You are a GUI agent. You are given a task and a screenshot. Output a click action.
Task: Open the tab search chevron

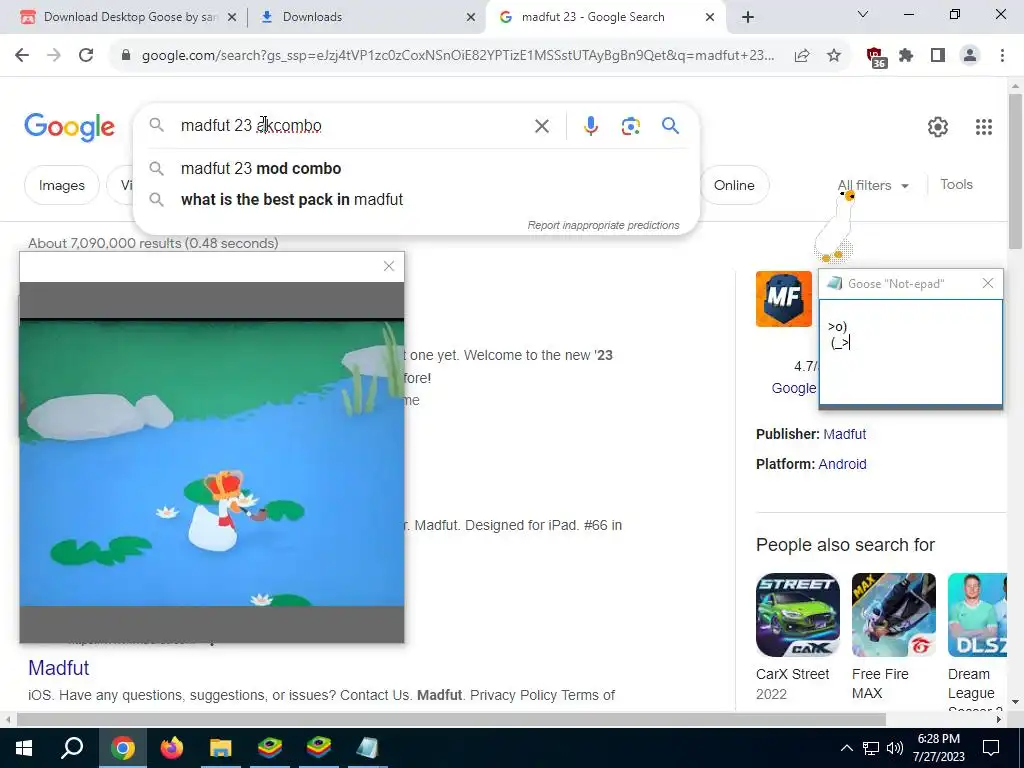point(863,14)
